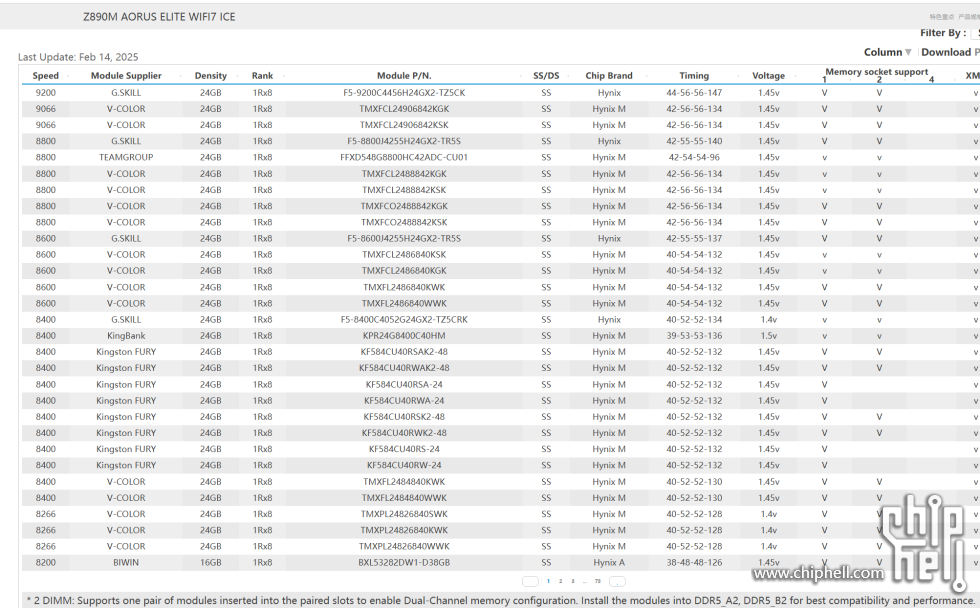Jump to page 2 of the list
The image size is (980, 608).
[561, 581]
